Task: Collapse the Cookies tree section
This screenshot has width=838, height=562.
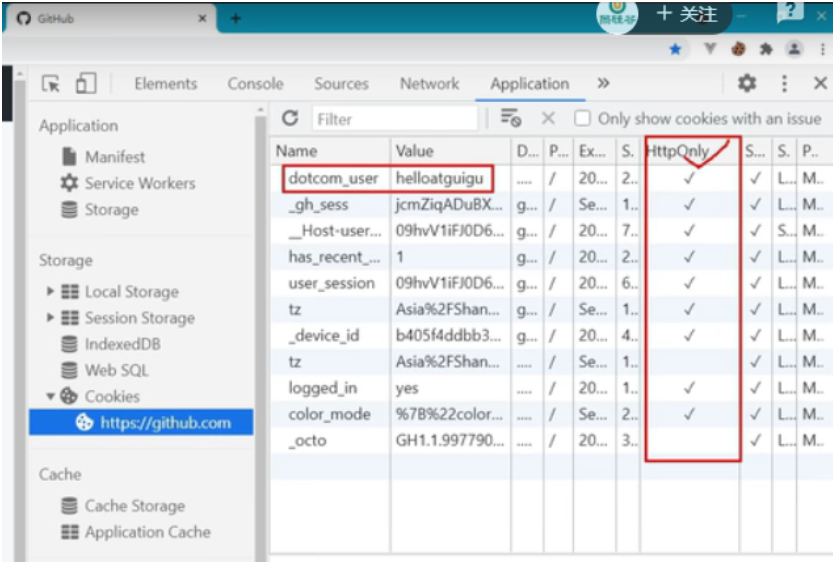Action: pos(51,396)
